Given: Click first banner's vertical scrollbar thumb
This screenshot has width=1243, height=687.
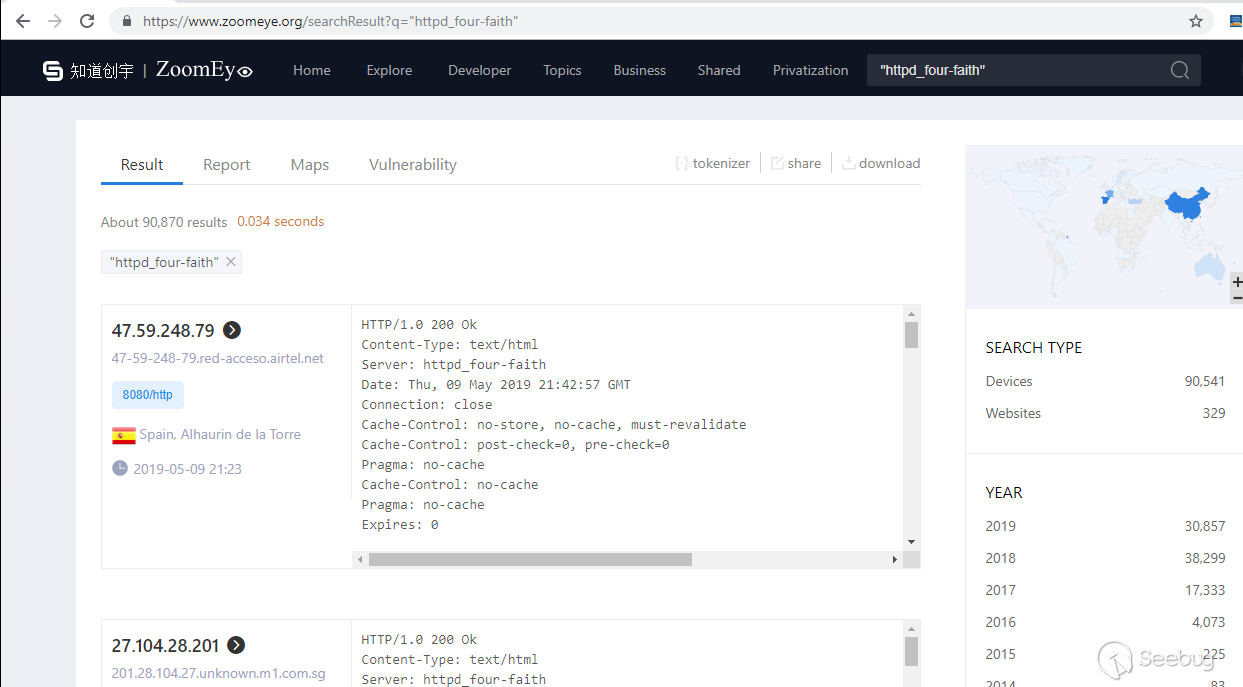Looking at the screenshot, I should click(911, 335).
